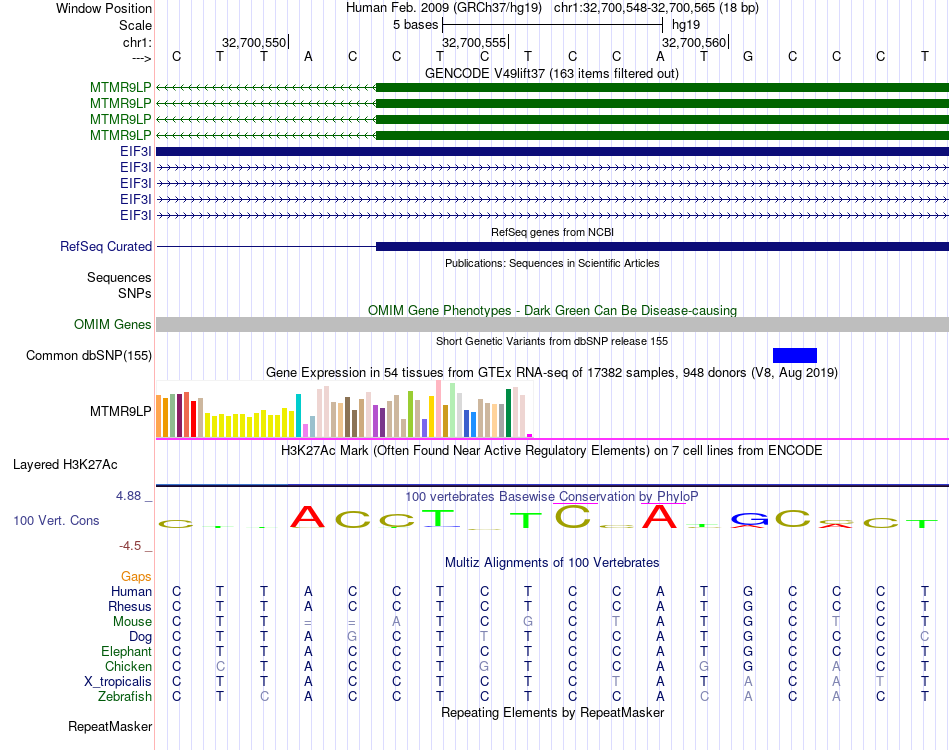Click the Elephant alignment row label

(x=127, y=651)
